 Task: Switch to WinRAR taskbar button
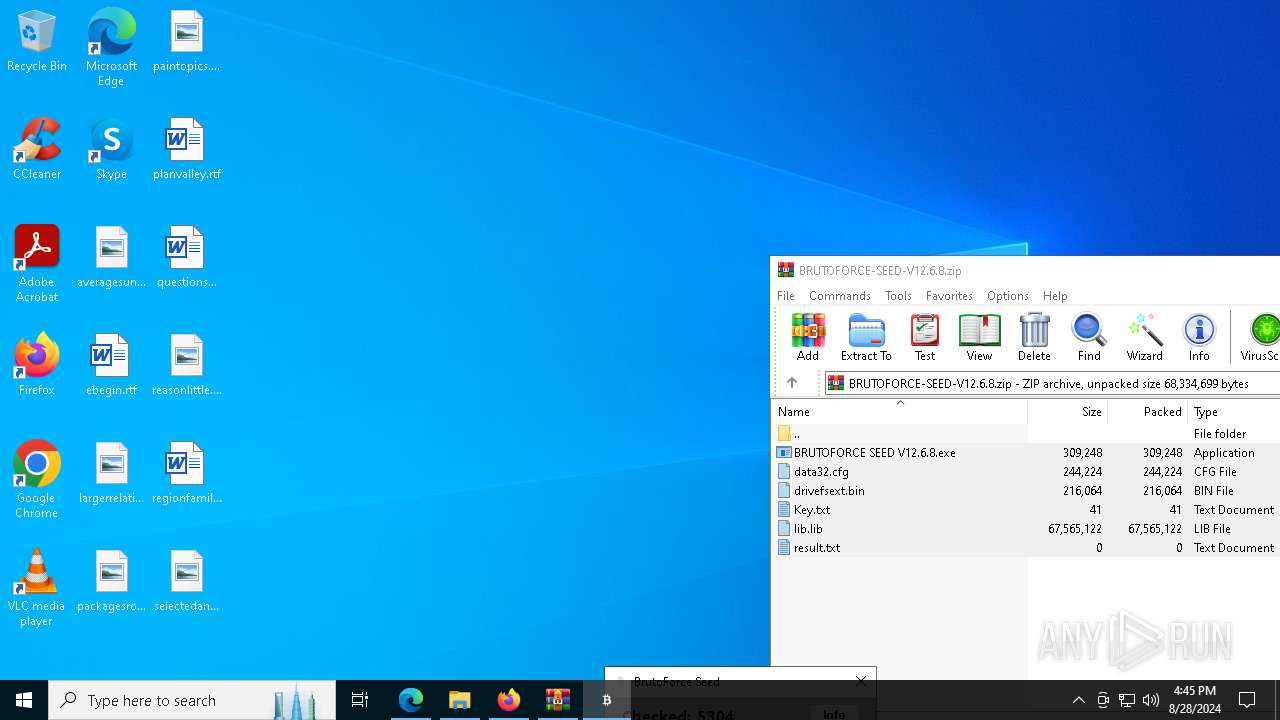[558, 700]
